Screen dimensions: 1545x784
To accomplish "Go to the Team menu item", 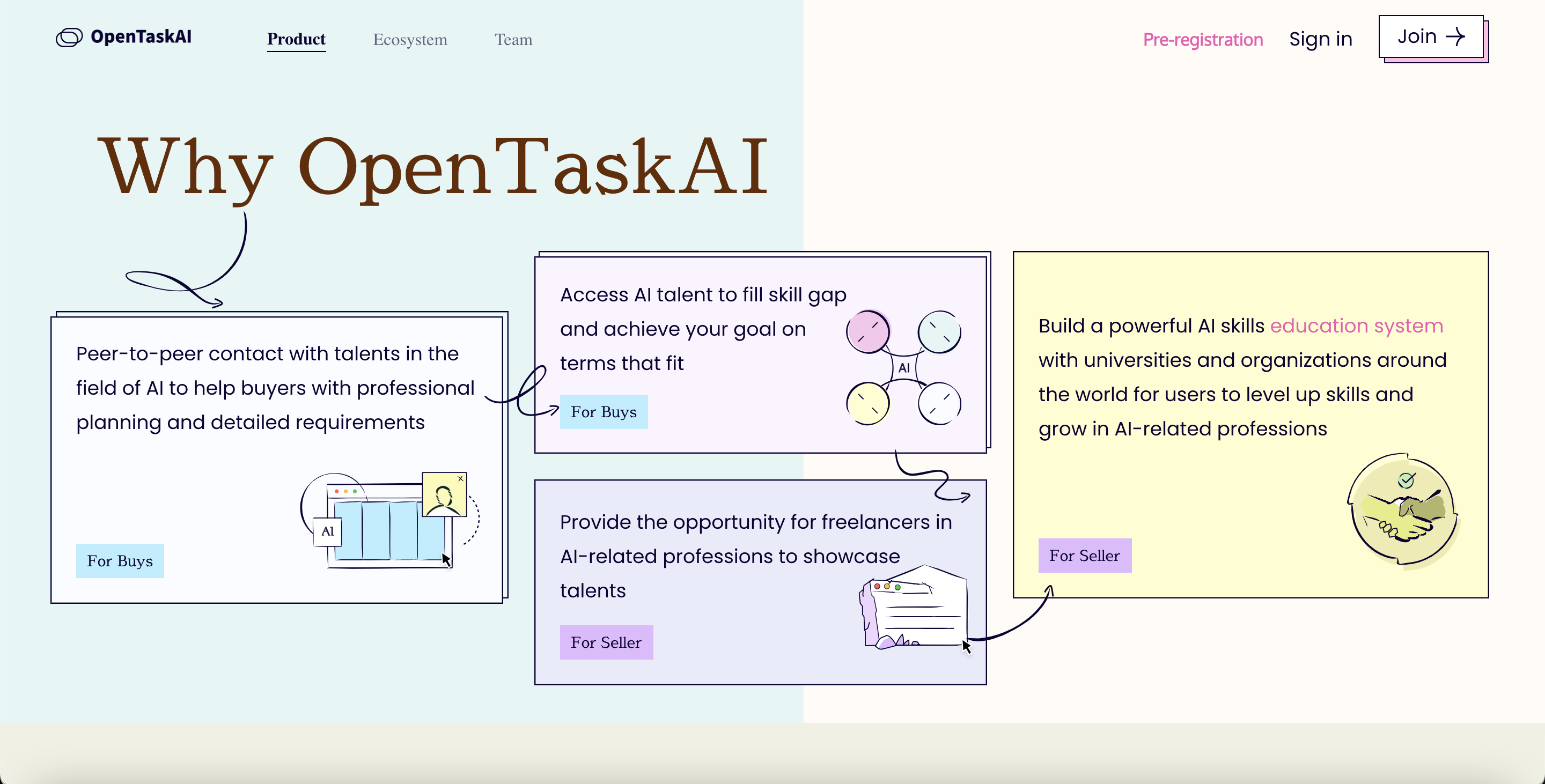I will pyautogui.click(x=513, y=40).
